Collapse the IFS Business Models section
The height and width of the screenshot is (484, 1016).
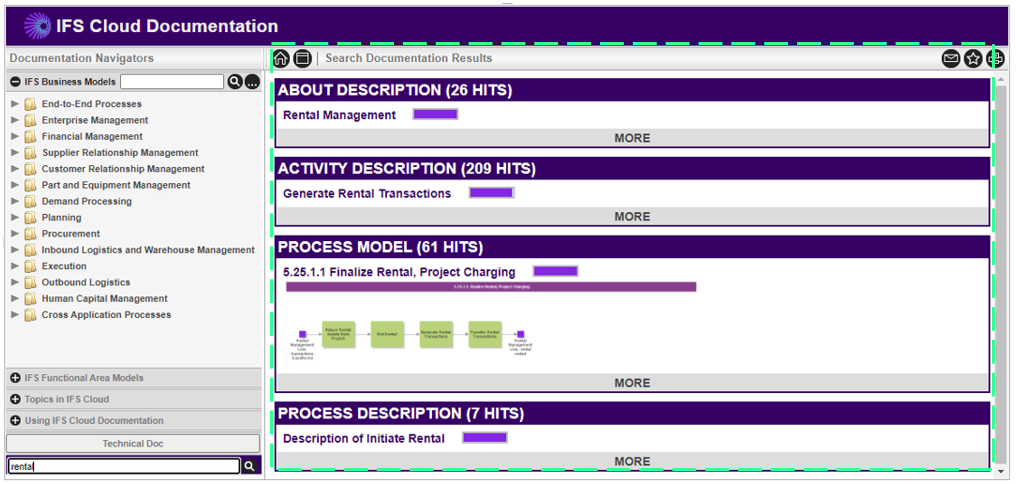point(16,82)
